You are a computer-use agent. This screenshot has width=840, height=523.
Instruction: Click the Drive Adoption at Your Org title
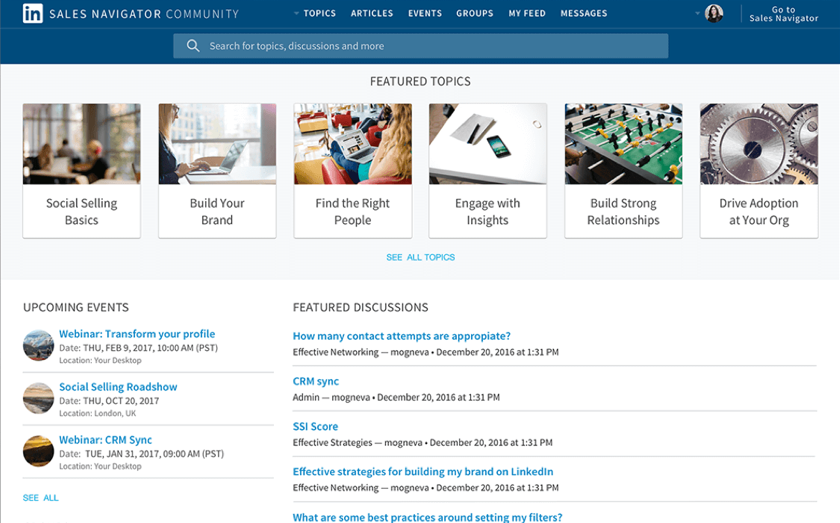(759, 212)
